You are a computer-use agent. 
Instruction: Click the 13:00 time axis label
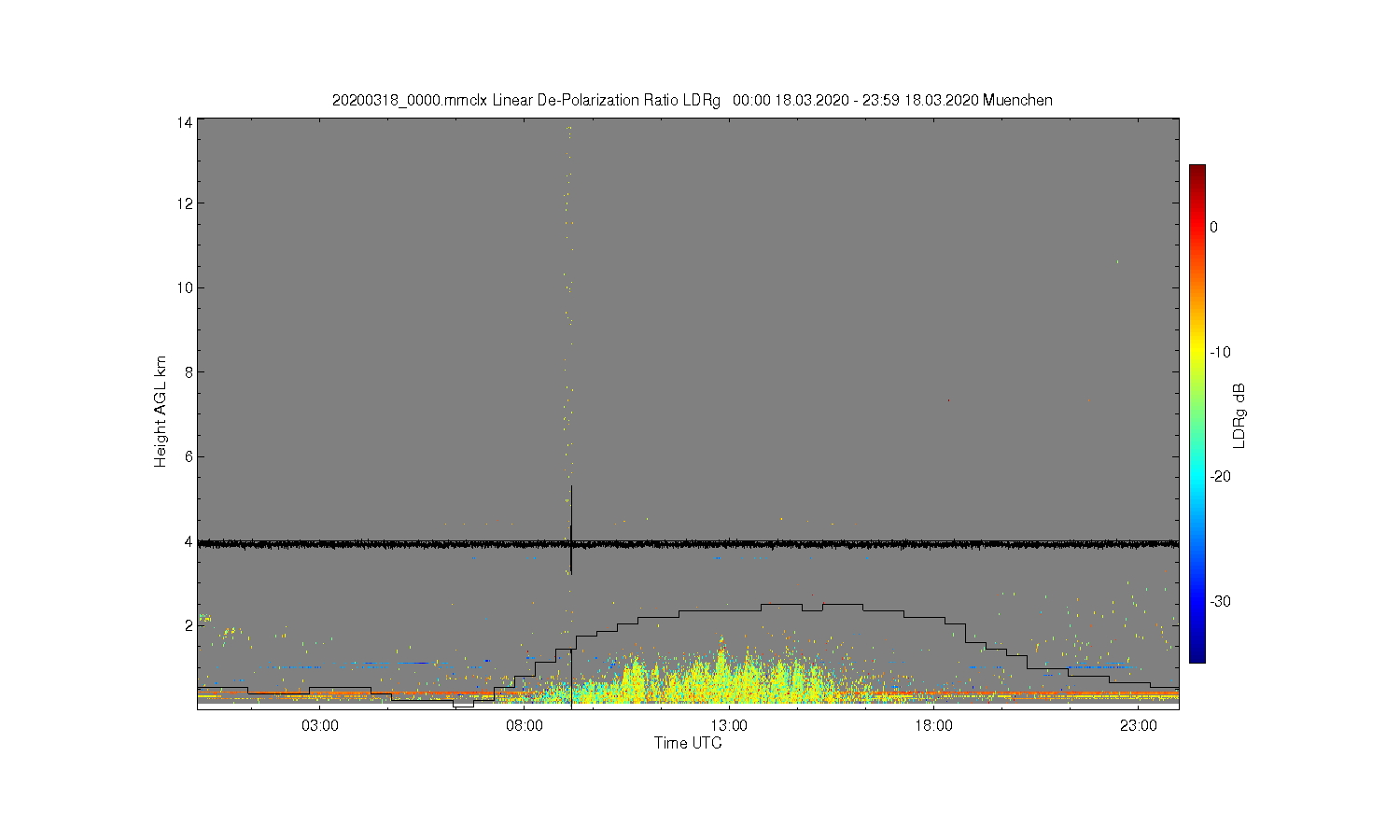(729, 725)
